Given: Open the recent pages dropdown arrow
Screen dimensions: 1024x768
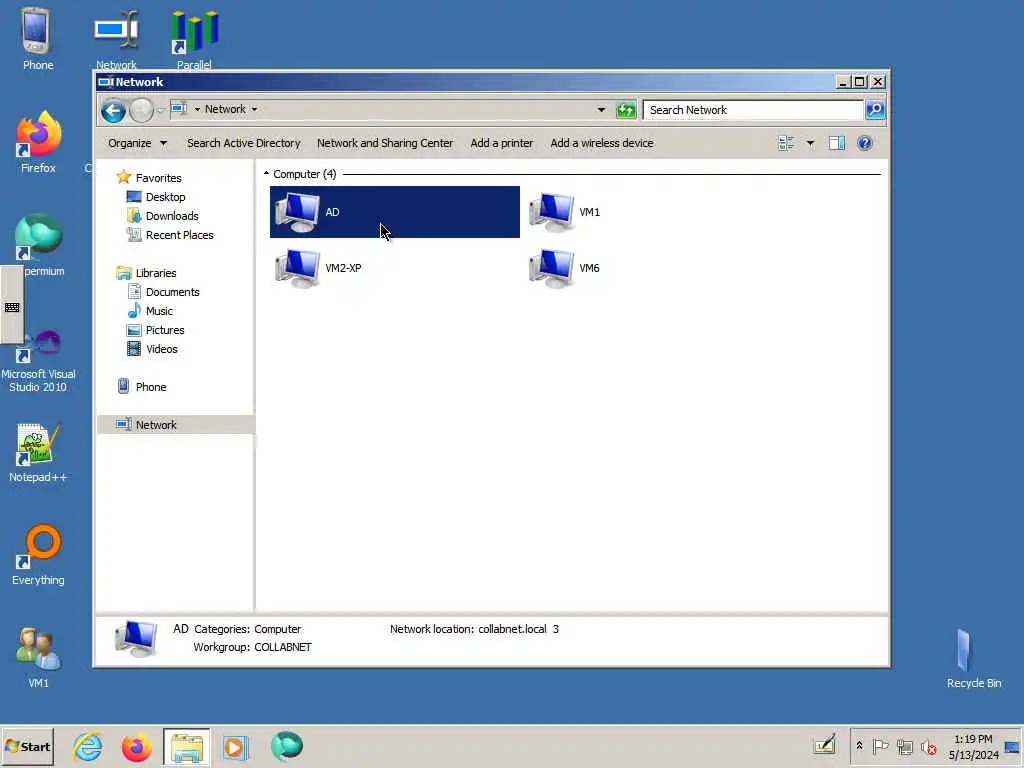Looking at the screenshot, I should click(x=161, y=110).
